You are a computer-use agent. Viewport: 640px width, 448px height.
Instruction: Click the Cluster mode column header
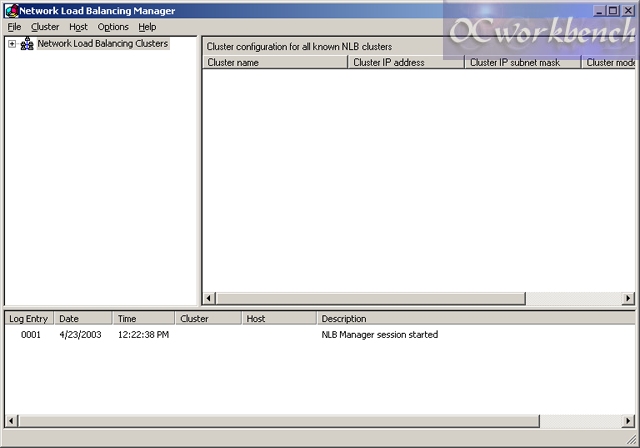(609, 62)
